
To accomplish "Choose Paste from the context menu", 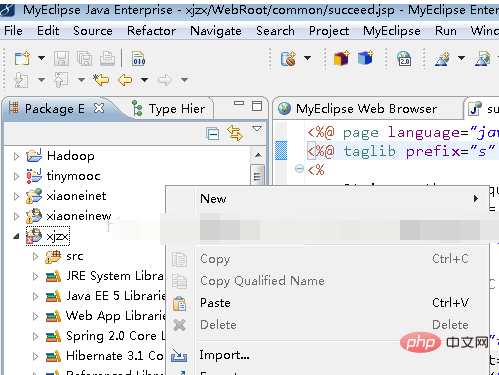I will click(342, 303).
